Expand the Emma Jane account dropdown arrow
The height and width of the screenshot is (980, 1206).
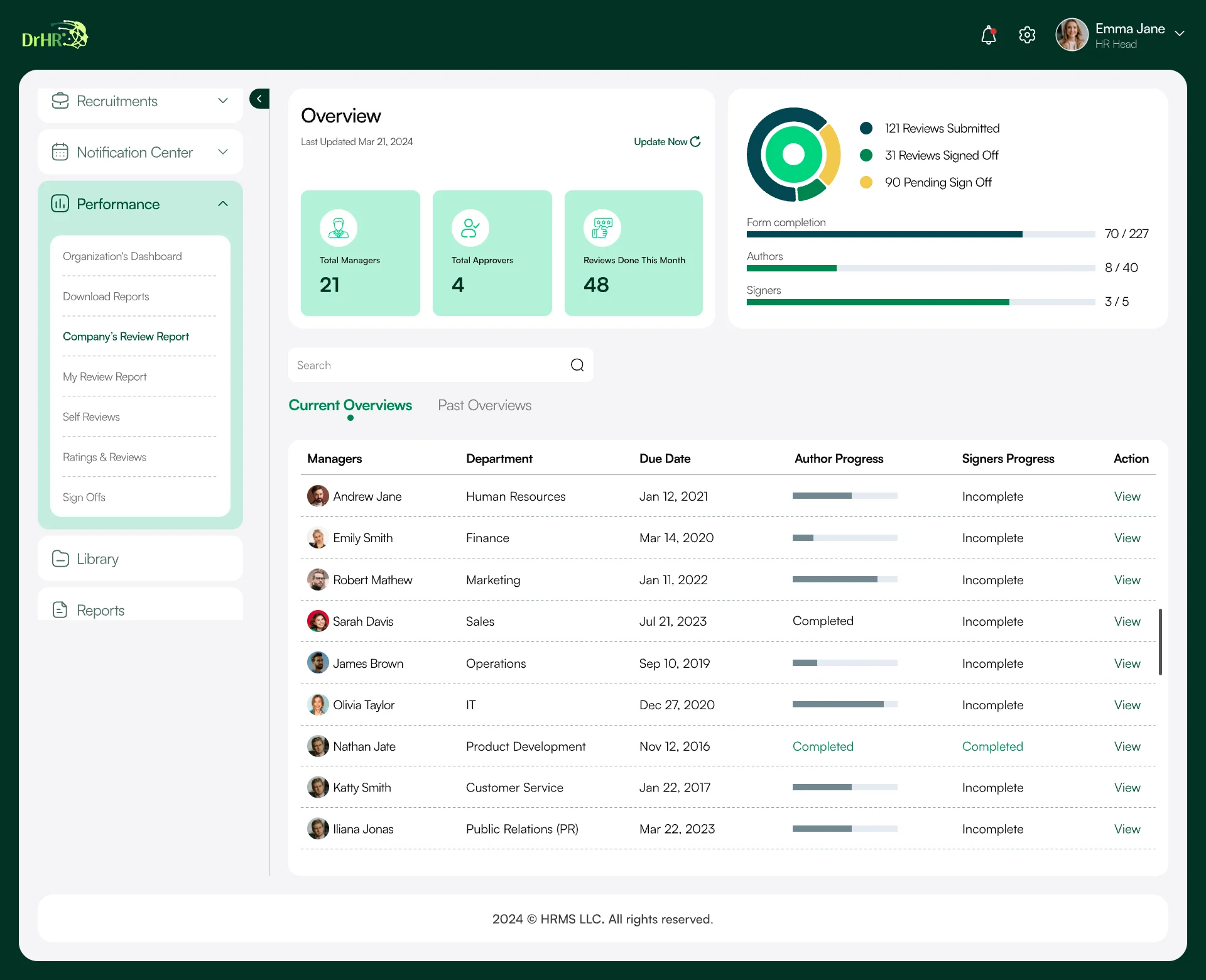coord(1180,34)
